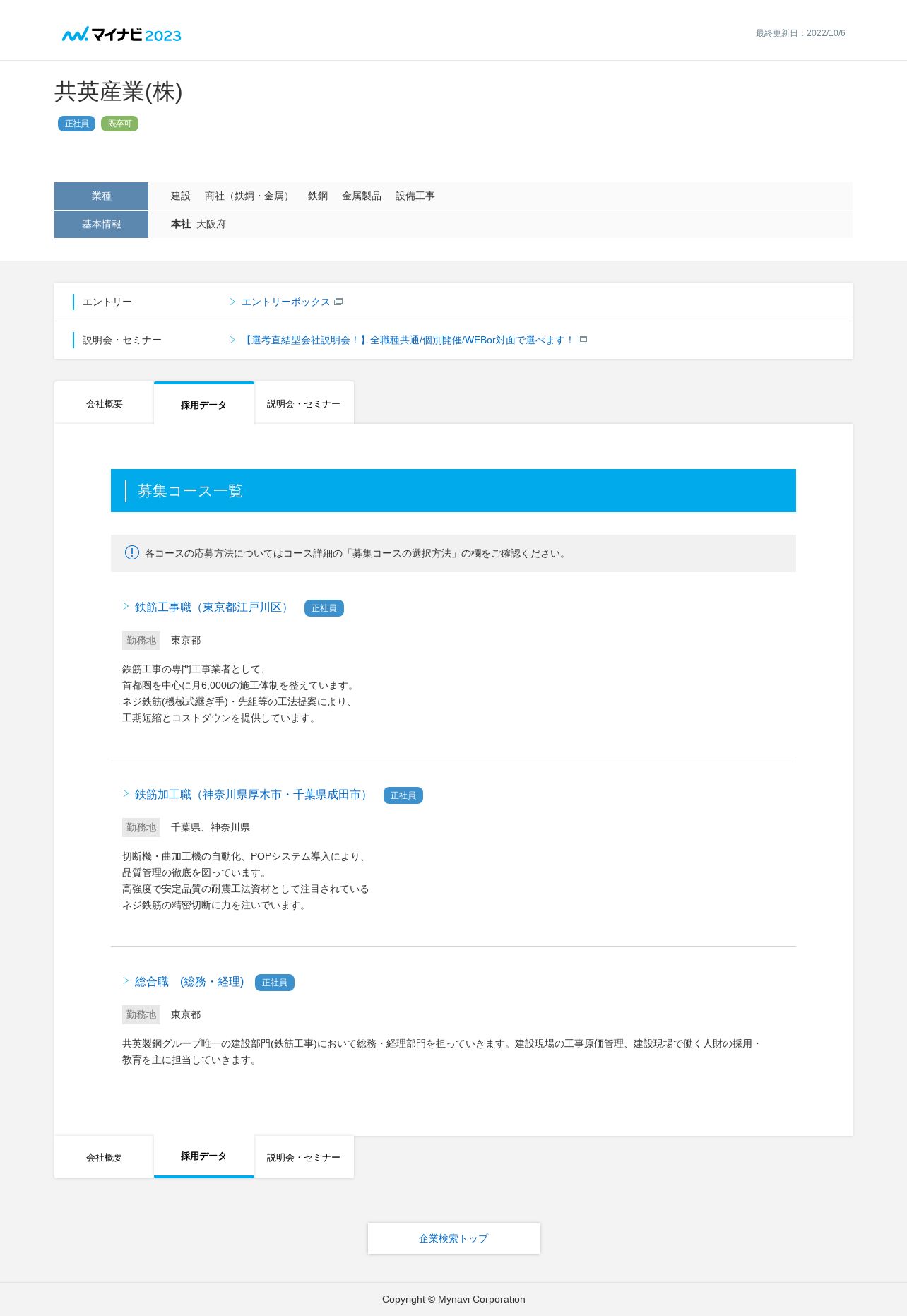Click 設備工事 industry text
The height and width of the screenshot is (1316, 907).
point(415,196)
